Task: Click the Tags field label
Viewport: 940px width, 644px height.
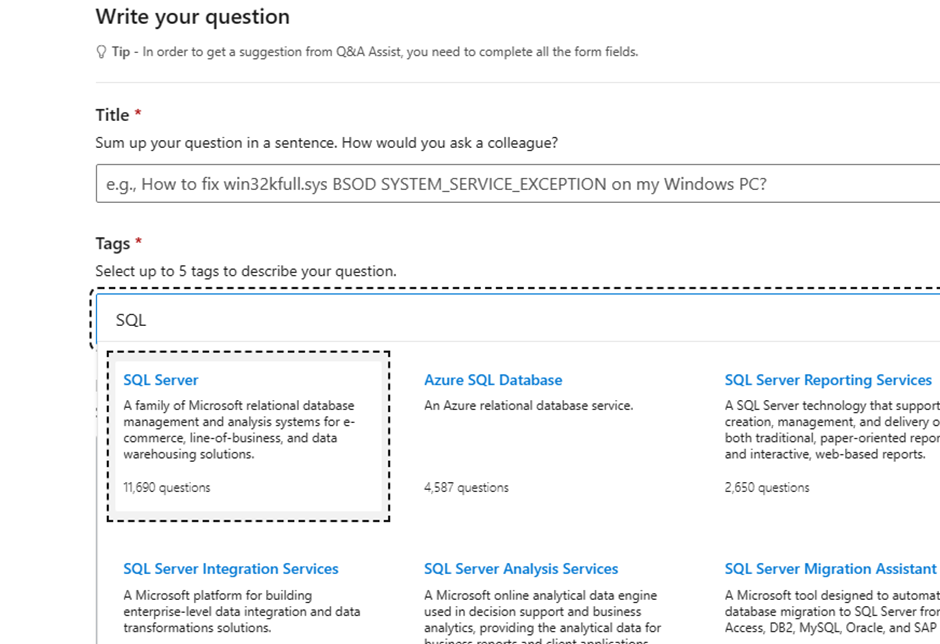Action: 113,243
